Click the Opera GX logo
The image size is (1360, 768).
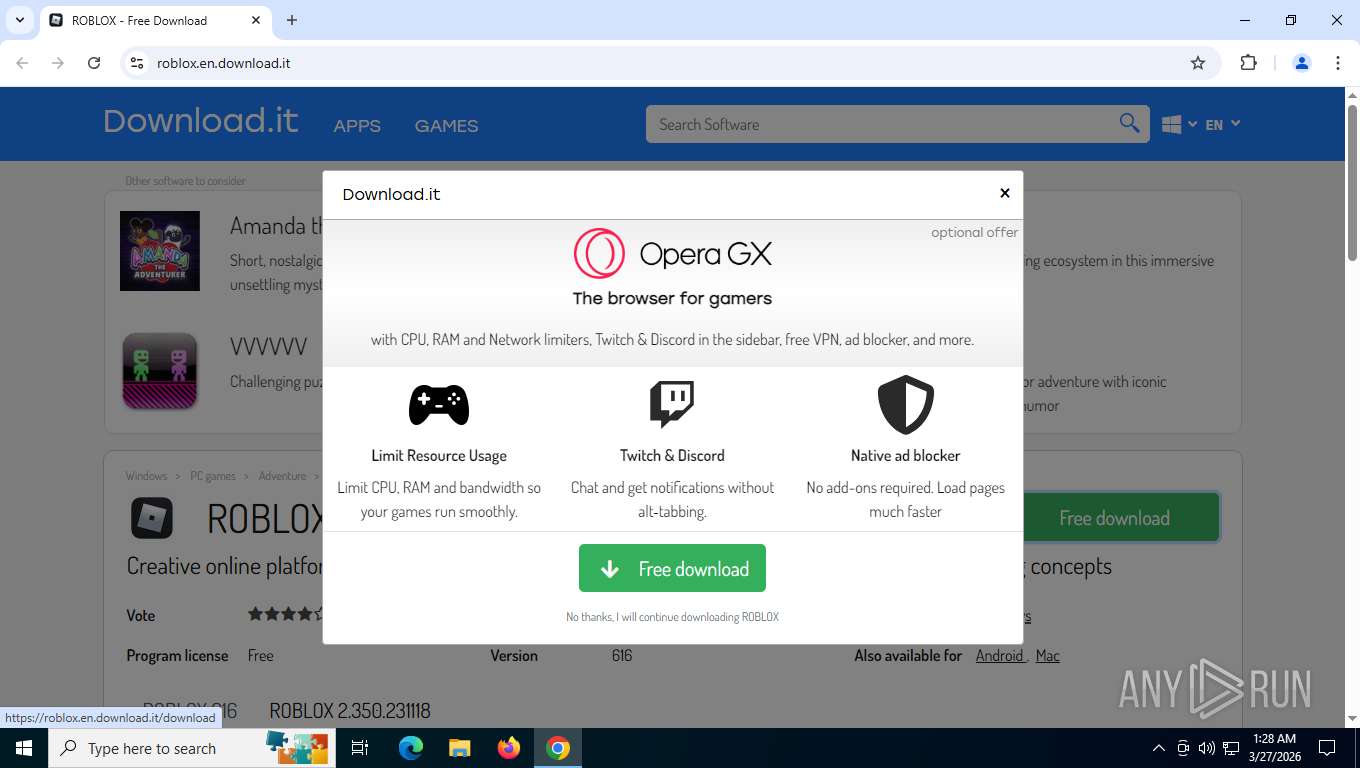(672, 254)
